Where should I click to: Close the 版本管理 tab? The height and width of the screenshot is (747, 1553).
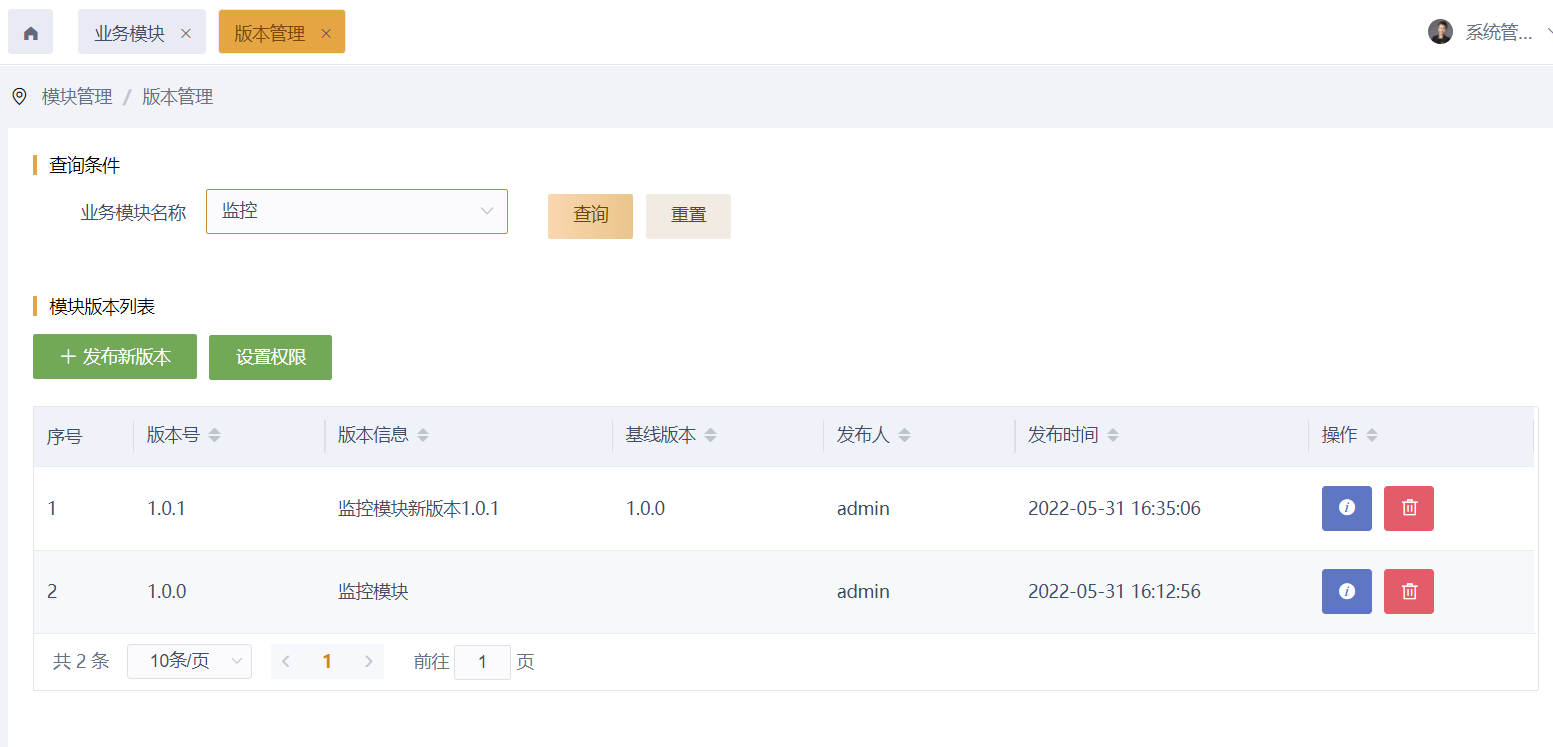pyautogui.click(x=326, y=33)
